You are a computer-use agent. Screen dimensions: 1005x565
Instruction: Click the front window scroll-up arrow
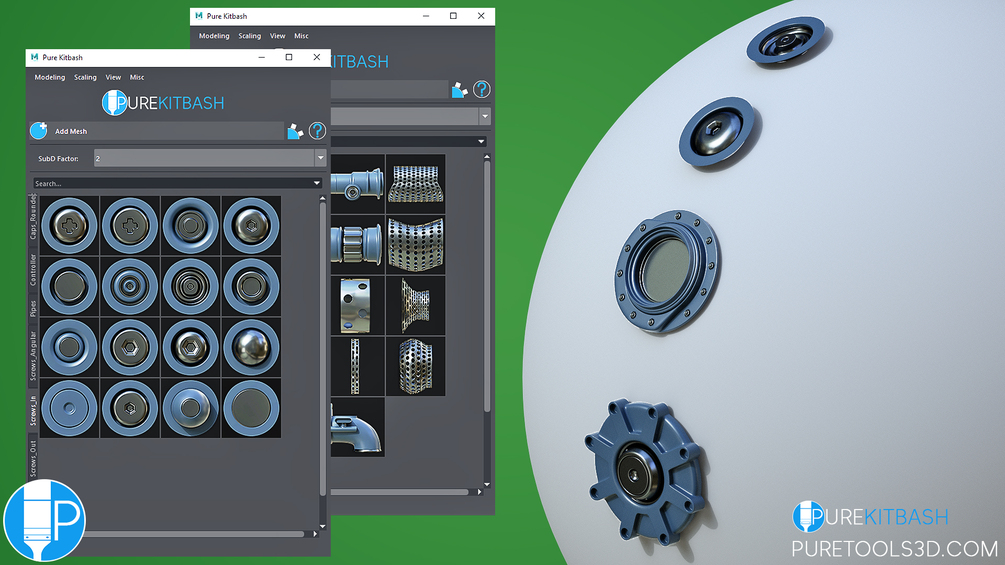point(322,199)
